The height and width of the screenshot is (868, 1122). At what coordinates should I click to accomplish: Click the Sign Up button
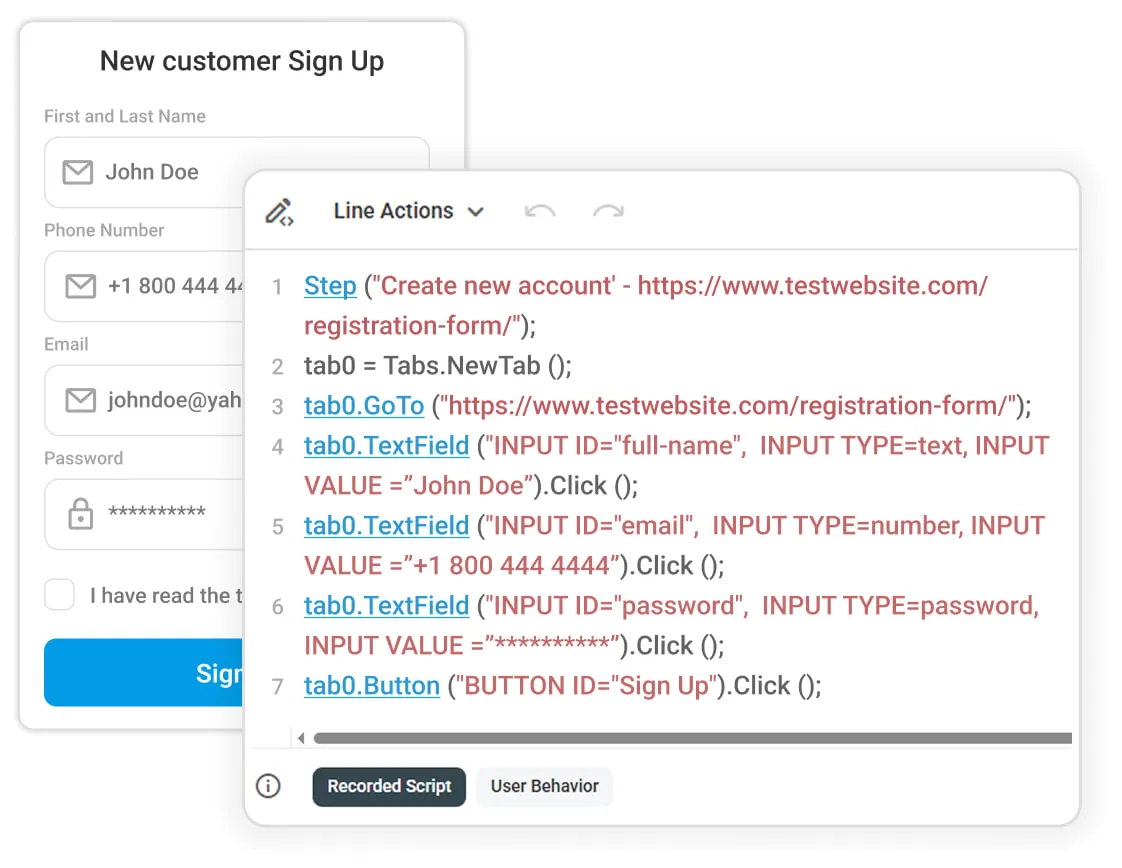[x=150, y=673]
